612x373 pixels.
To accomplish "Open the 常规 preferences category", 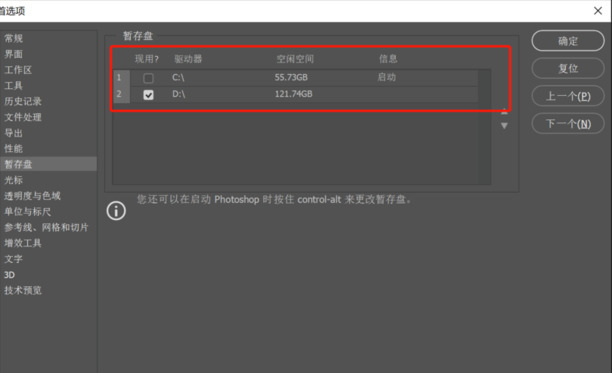I will pos(14,38).
